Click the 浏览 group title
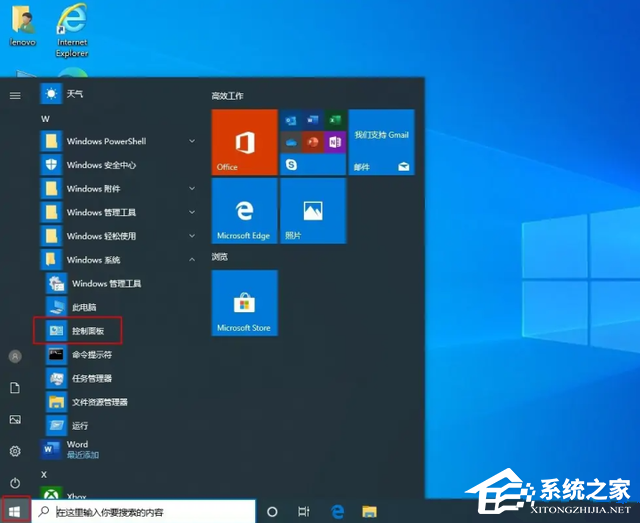The height and width of the screenshot is (523, 640). tap(220, 257)
